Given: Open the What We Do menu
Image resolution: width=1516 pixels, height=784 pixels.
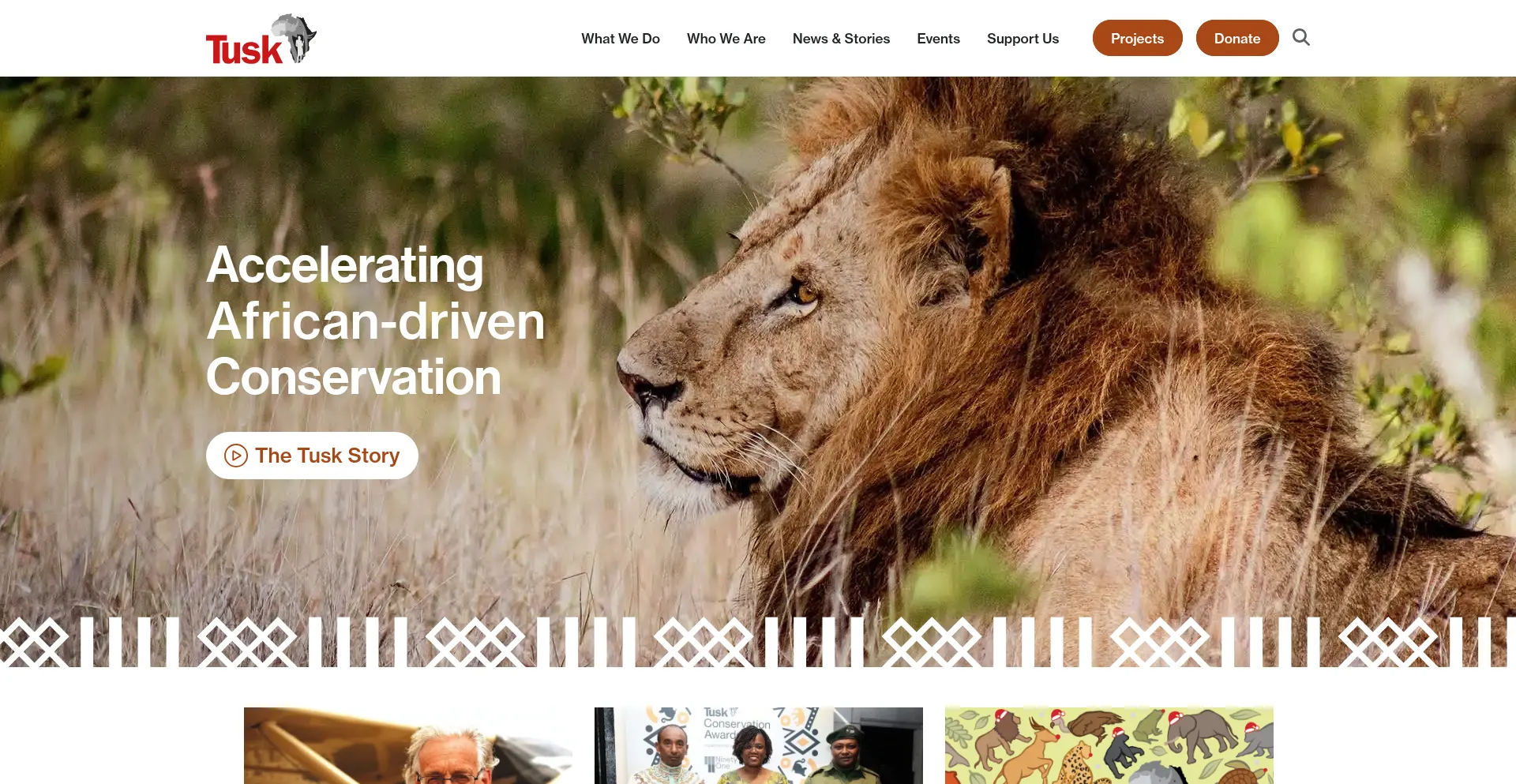Looking at the screenshot, I should [621, 39].
